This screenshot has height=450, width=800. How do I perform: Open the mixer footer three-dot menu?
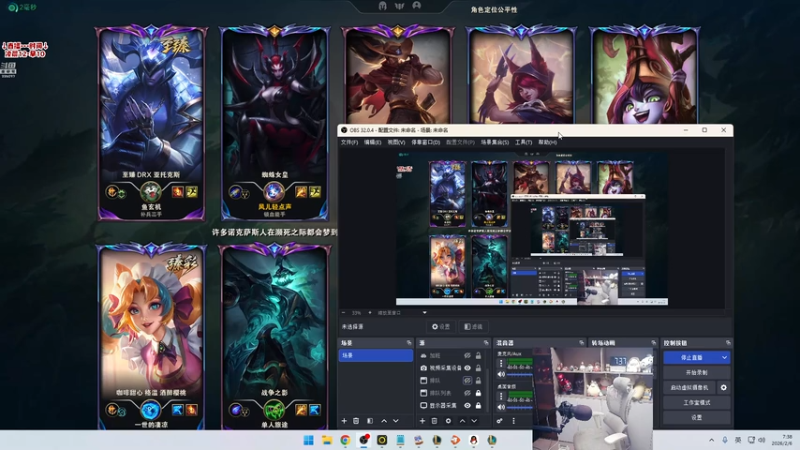(513, 421)
